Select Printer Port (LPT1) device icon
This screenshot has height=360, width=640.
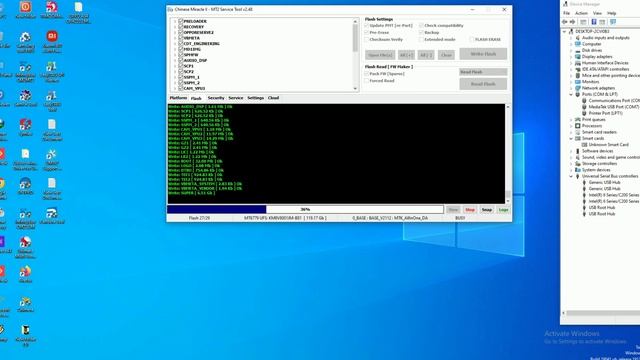[584, 113]
